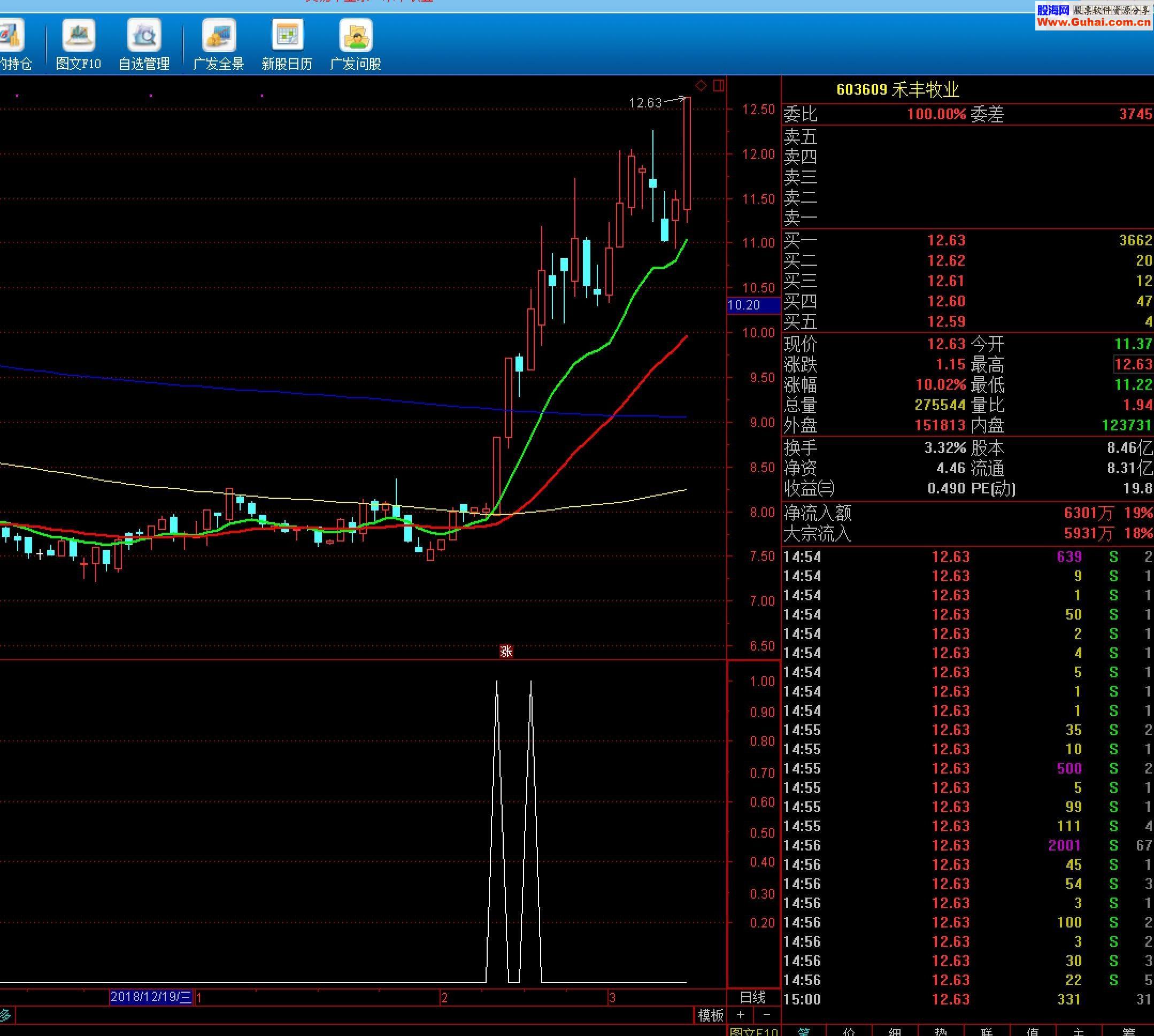Click the minus button beside 模板
The width and height of the screenshot is (1154, 1036).
click(x=766, y=1015)
